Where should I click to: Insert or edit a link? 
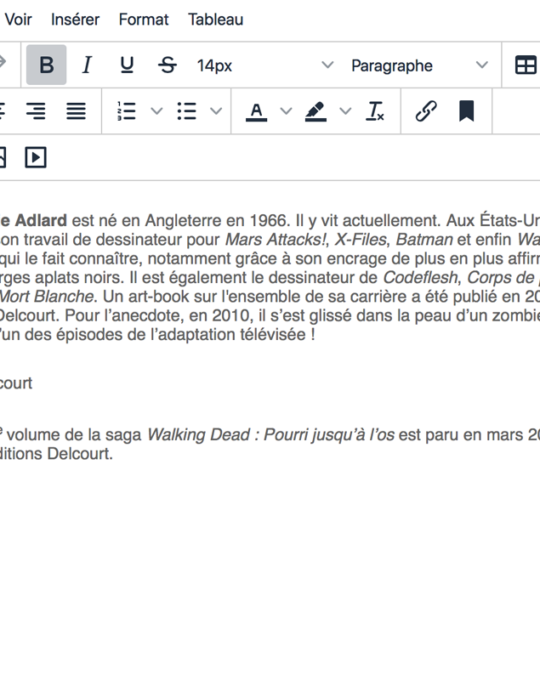(x=426, y=111)
